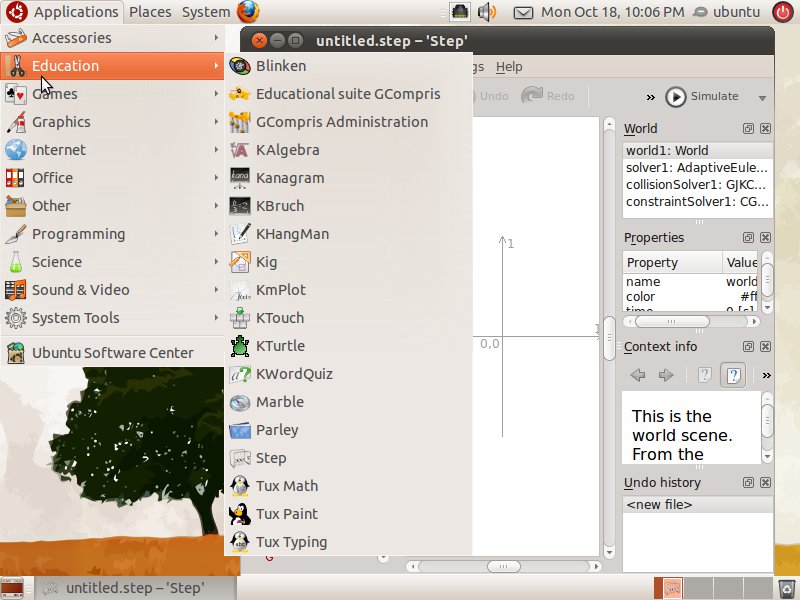Open the System menu
The height and width of the screenshot is (600, 800).
(x=206, y=12)
